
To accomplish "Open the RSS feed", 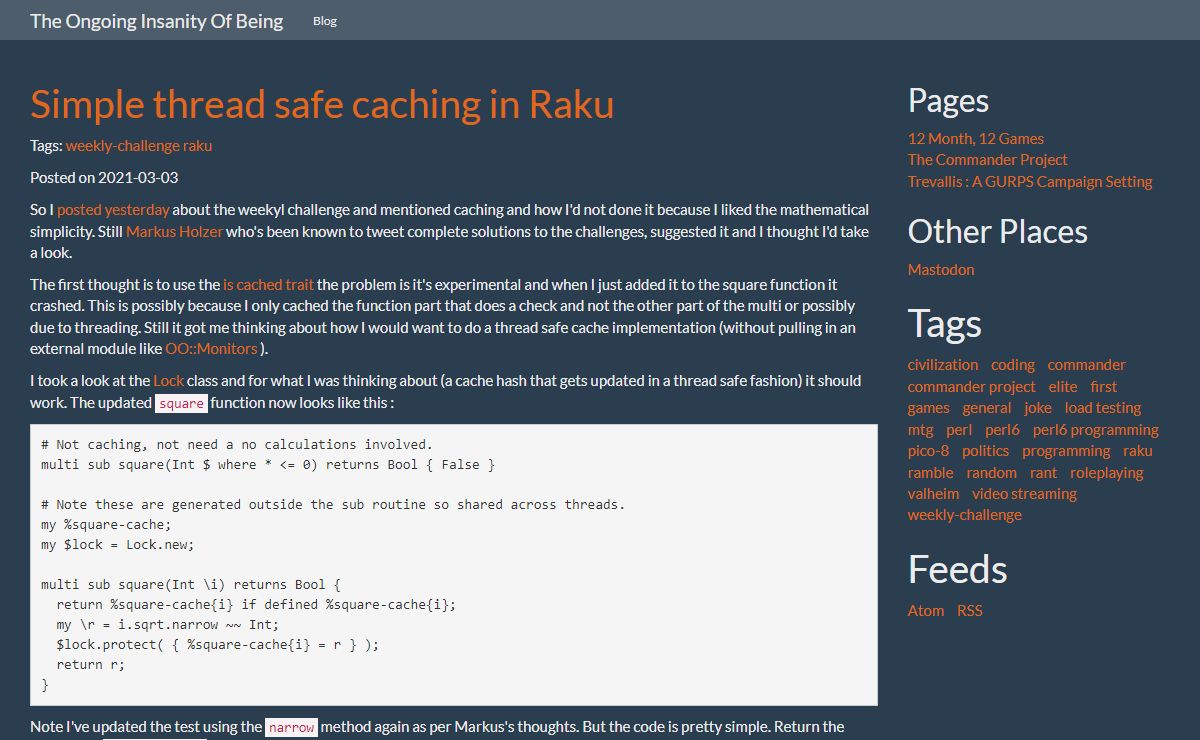I will click(x=969, y=611).
